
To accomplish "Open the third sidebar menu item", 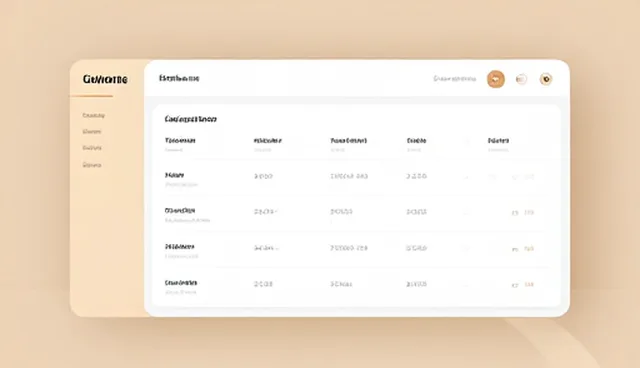I will click(92, 148).
